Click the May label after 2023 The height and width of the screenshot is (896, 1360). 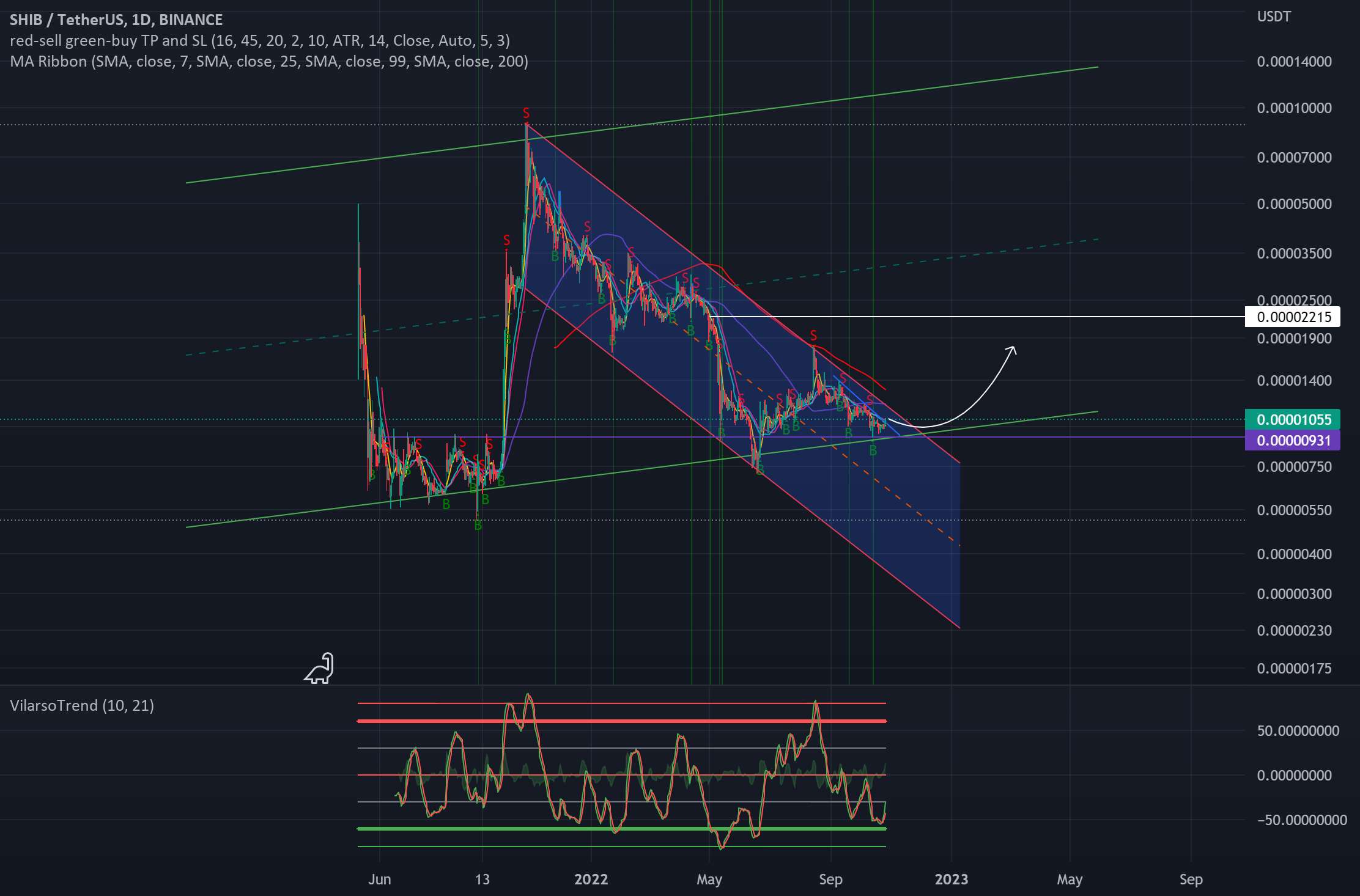1070,880
